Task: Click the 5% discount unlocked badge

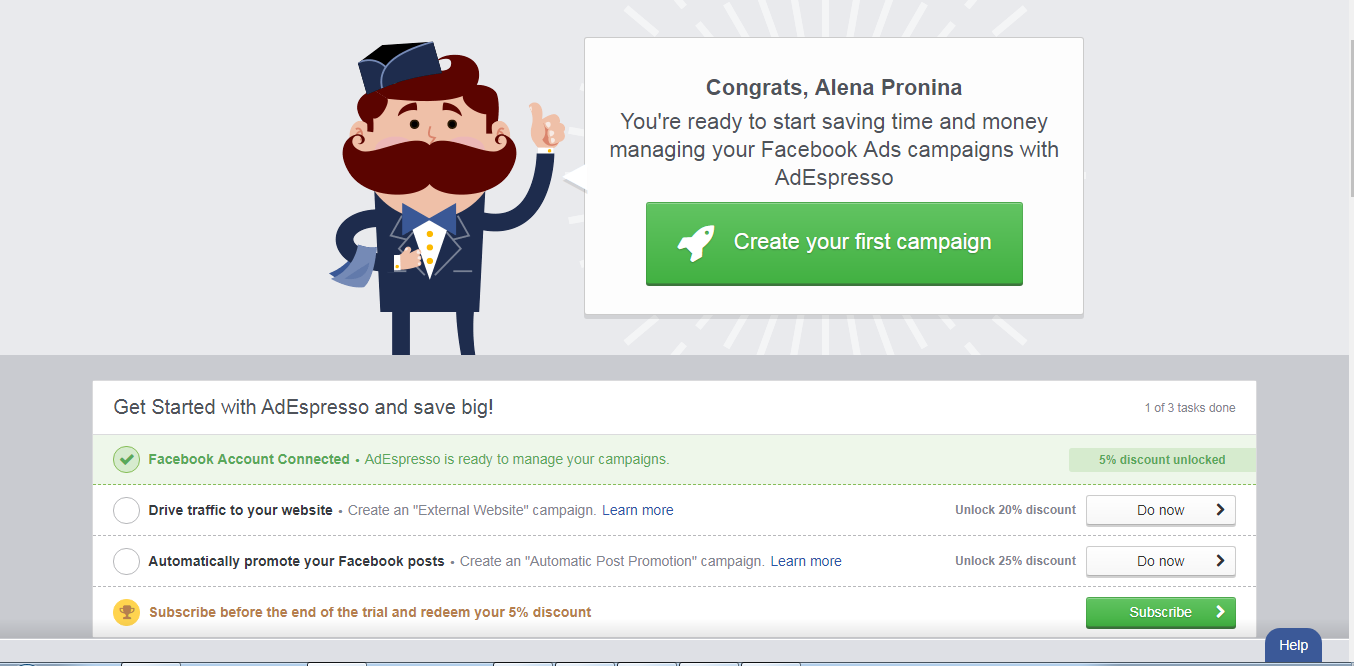Action: point(1161,460)
